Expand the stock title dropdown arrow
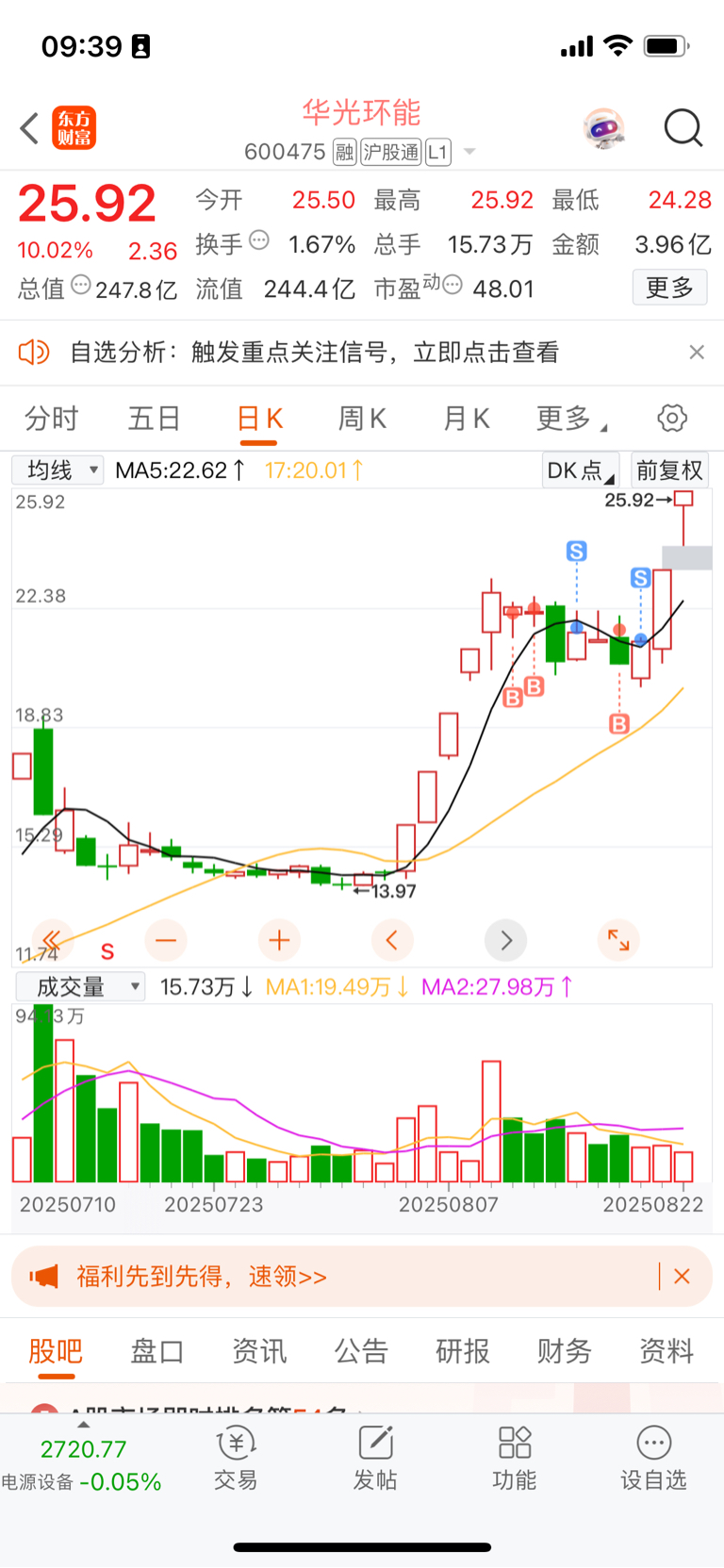This screenshot has width=724, height=1568. [x=469, y=152]
